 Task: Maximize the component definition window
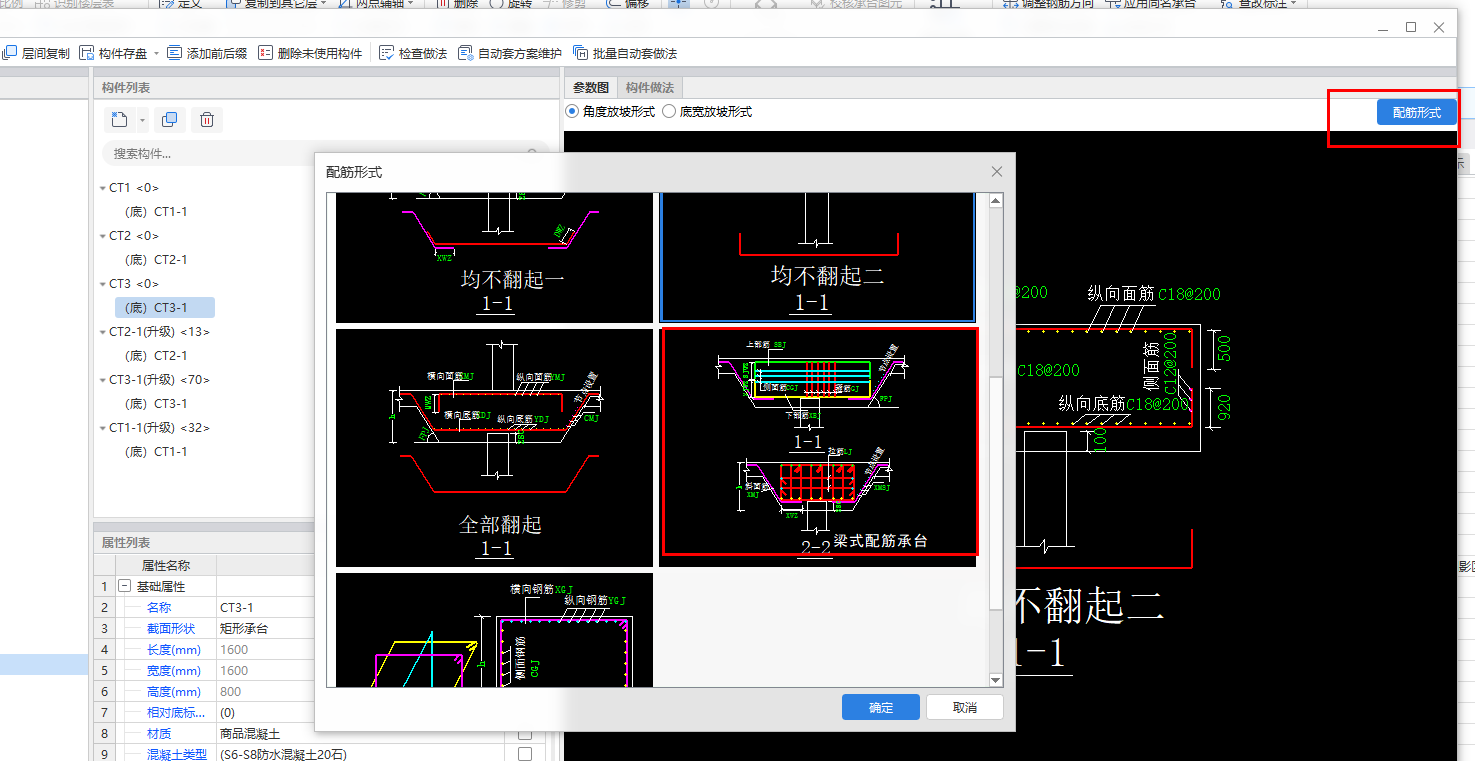tap(1411, 28)
